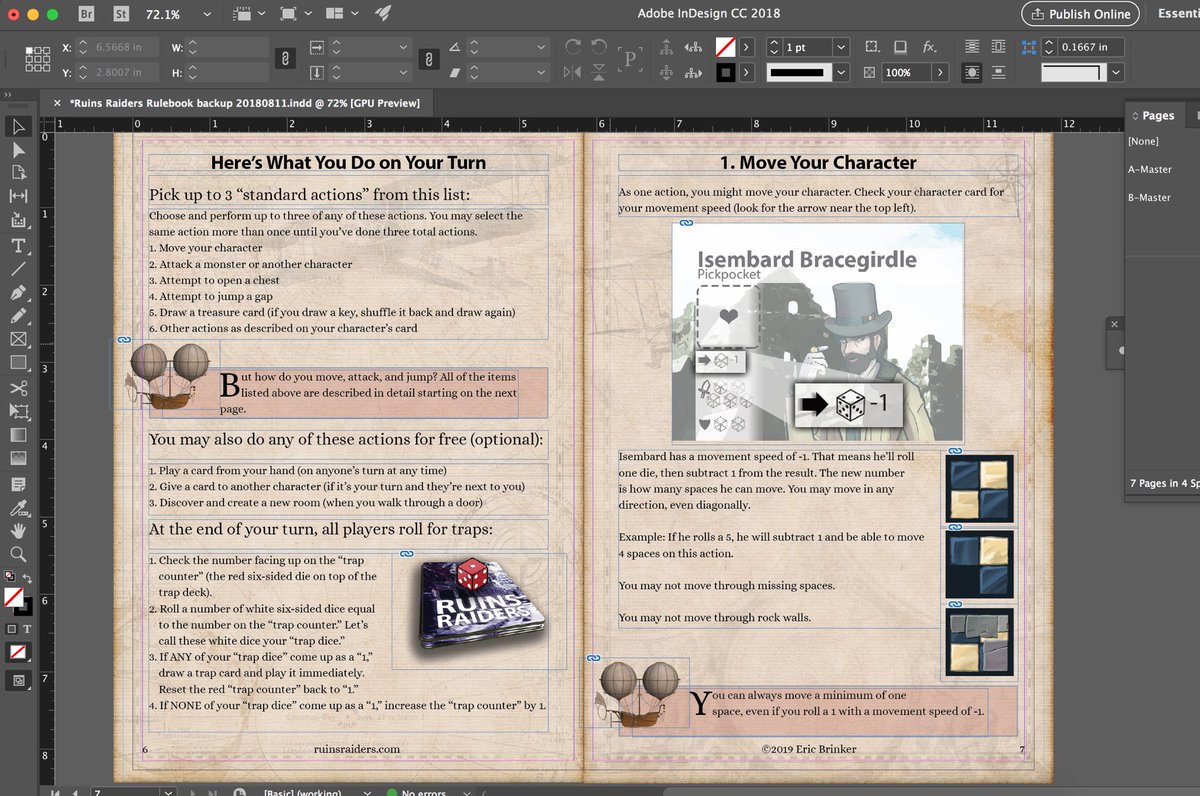This screenshot has height=796, width=1200.
Task: Select the Gradient Swatch tool
Action: pos(18,435)
